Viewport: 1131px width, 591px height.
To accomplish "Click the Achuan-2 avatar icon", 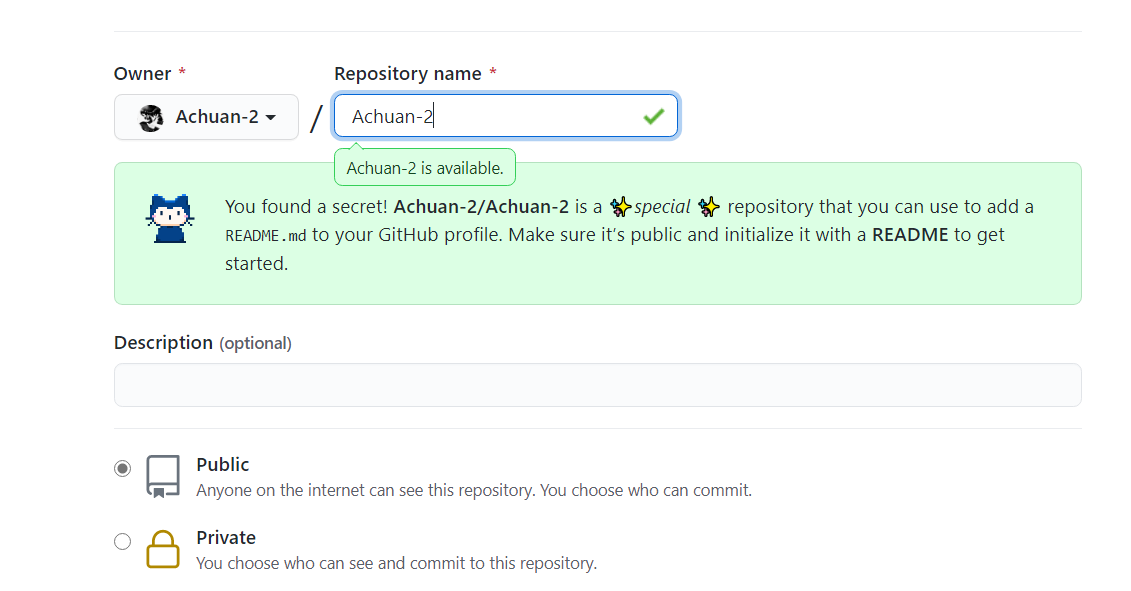I will click(150, 117).
